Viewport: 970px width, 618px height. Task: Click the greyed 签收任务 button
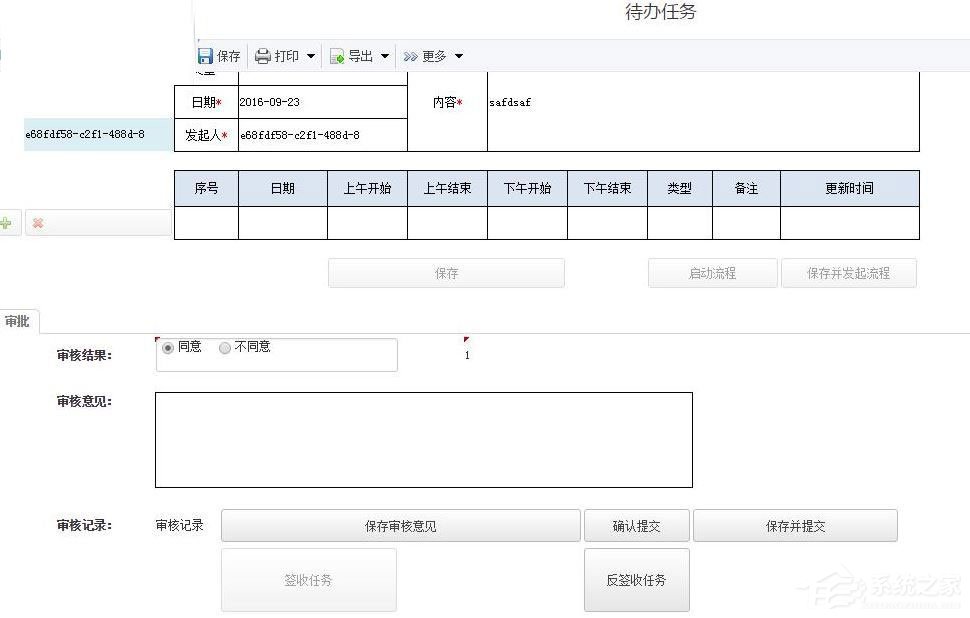coord(309,580)
